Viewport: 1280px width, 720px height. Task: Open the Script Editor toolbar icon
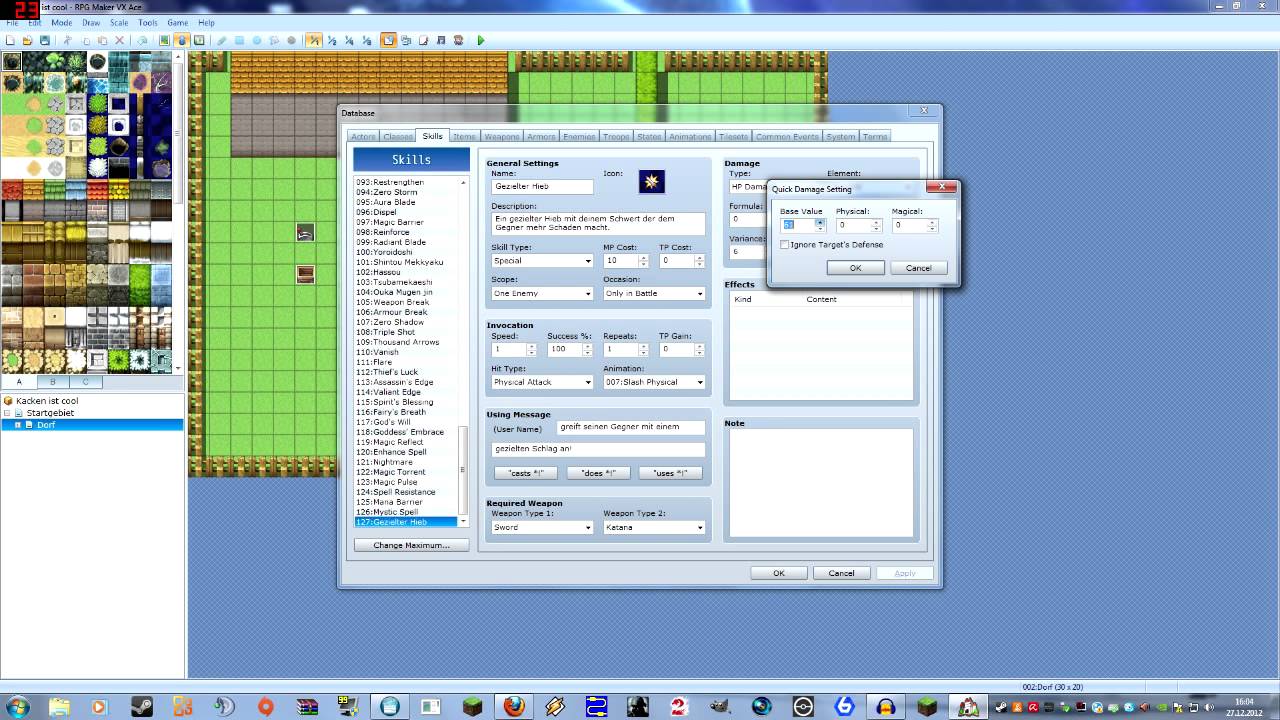pyautogui.click(x=424, y=40)
